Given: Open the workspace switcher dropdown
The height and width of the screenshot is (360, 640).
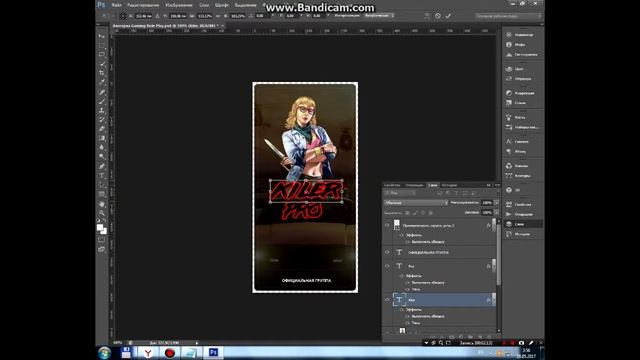Looking at the screenshot, I should pos(509,16).
